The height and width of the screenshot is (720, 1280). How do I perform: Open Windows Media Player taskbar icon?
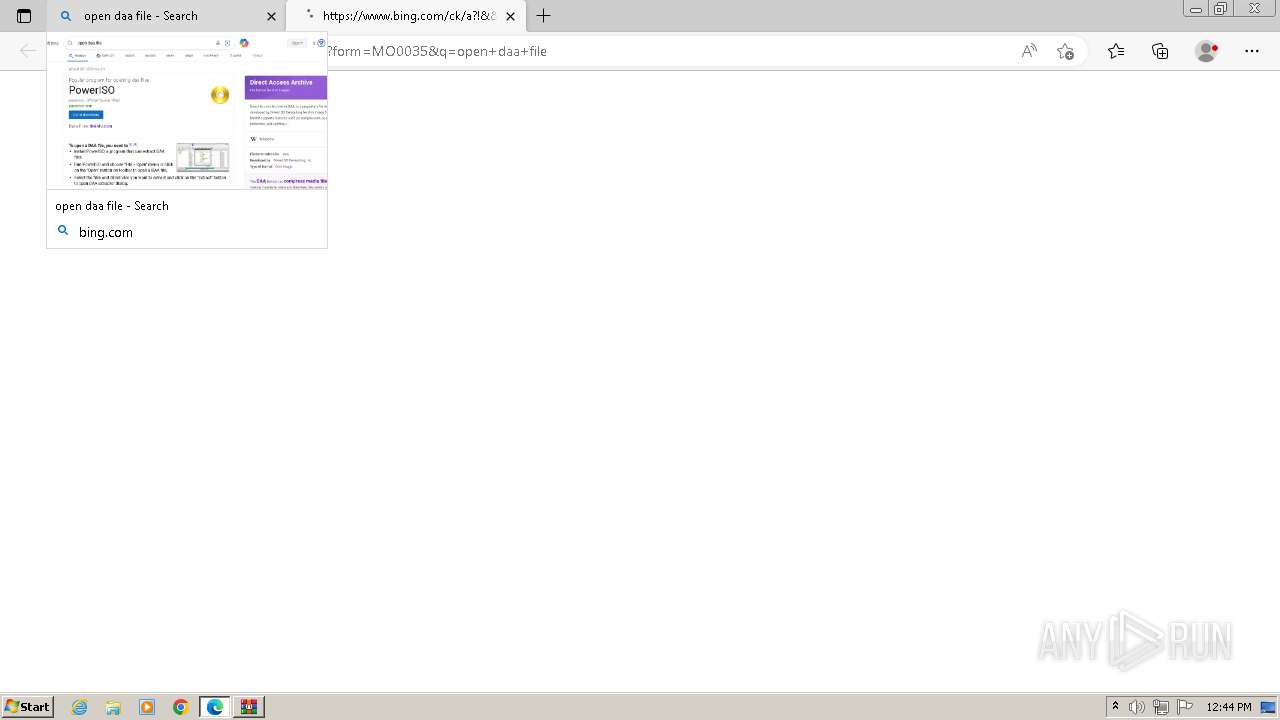pos(147,707)
